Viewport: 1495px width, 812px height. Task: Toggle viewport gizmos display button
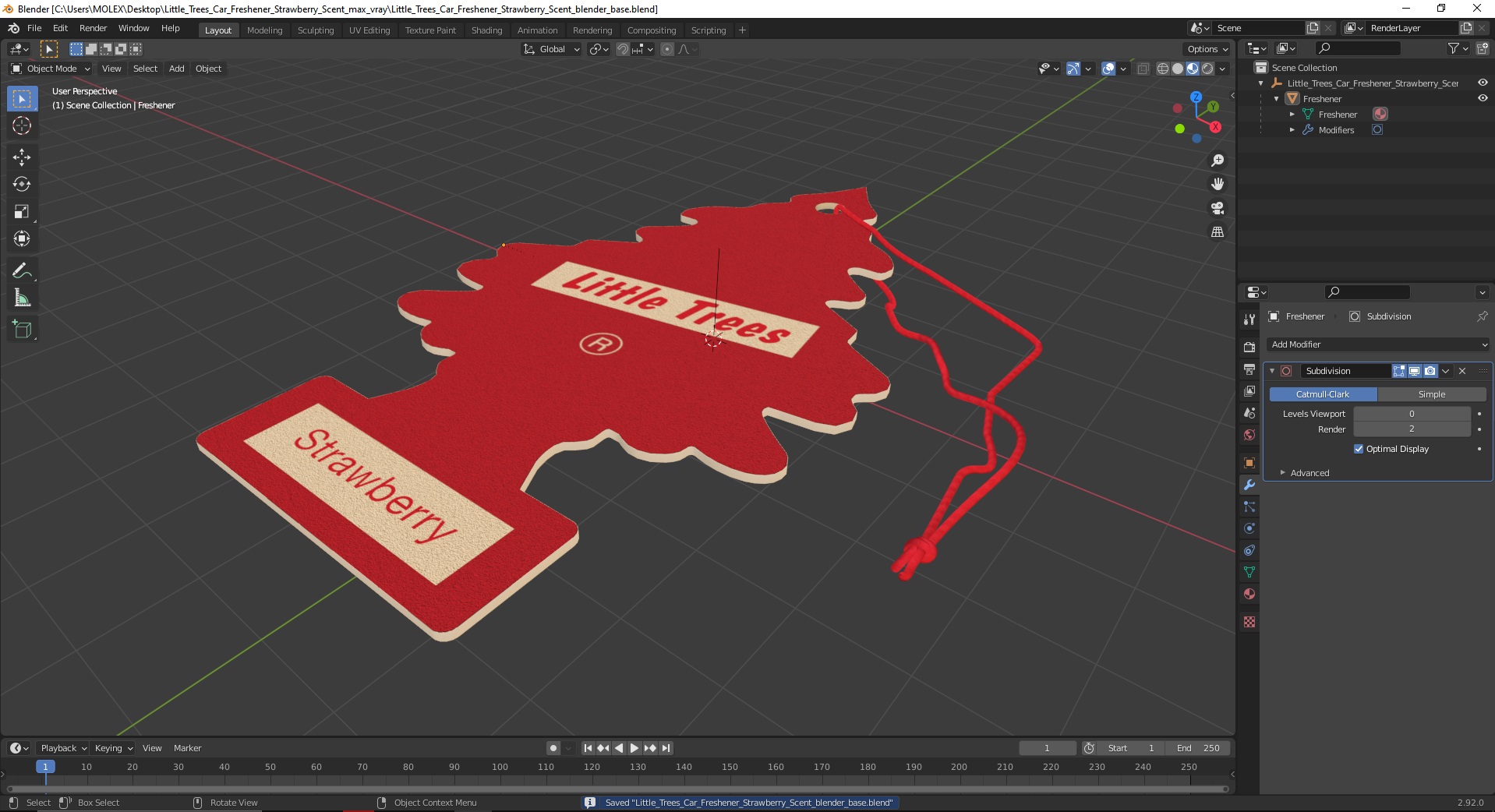[x=1073, y=69]
